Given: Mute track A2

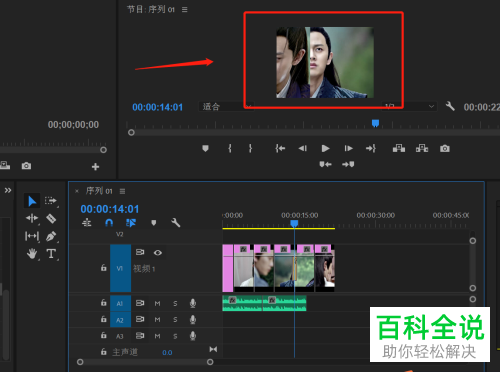Looking at the screenshot, I should 157,320.
